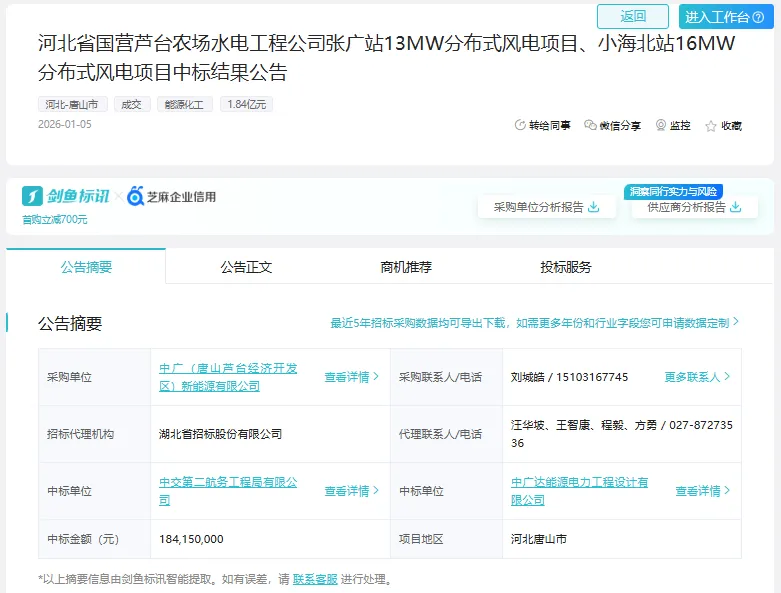Expand 查看详情 for 中交第二航务工程局
The width and height of the screenshot is (781, 593).
pos(352,491)
